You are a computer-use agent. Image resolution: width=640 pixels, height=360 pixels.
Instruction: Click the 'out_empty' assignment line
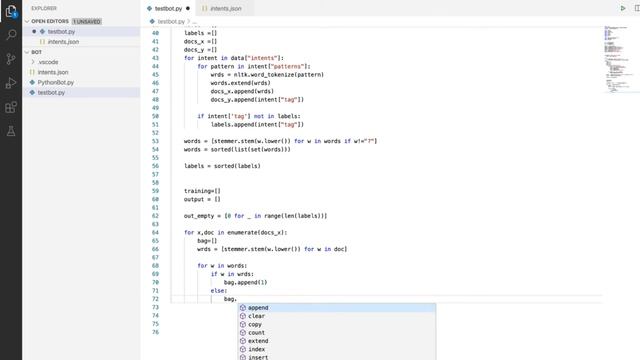[255, 216]
